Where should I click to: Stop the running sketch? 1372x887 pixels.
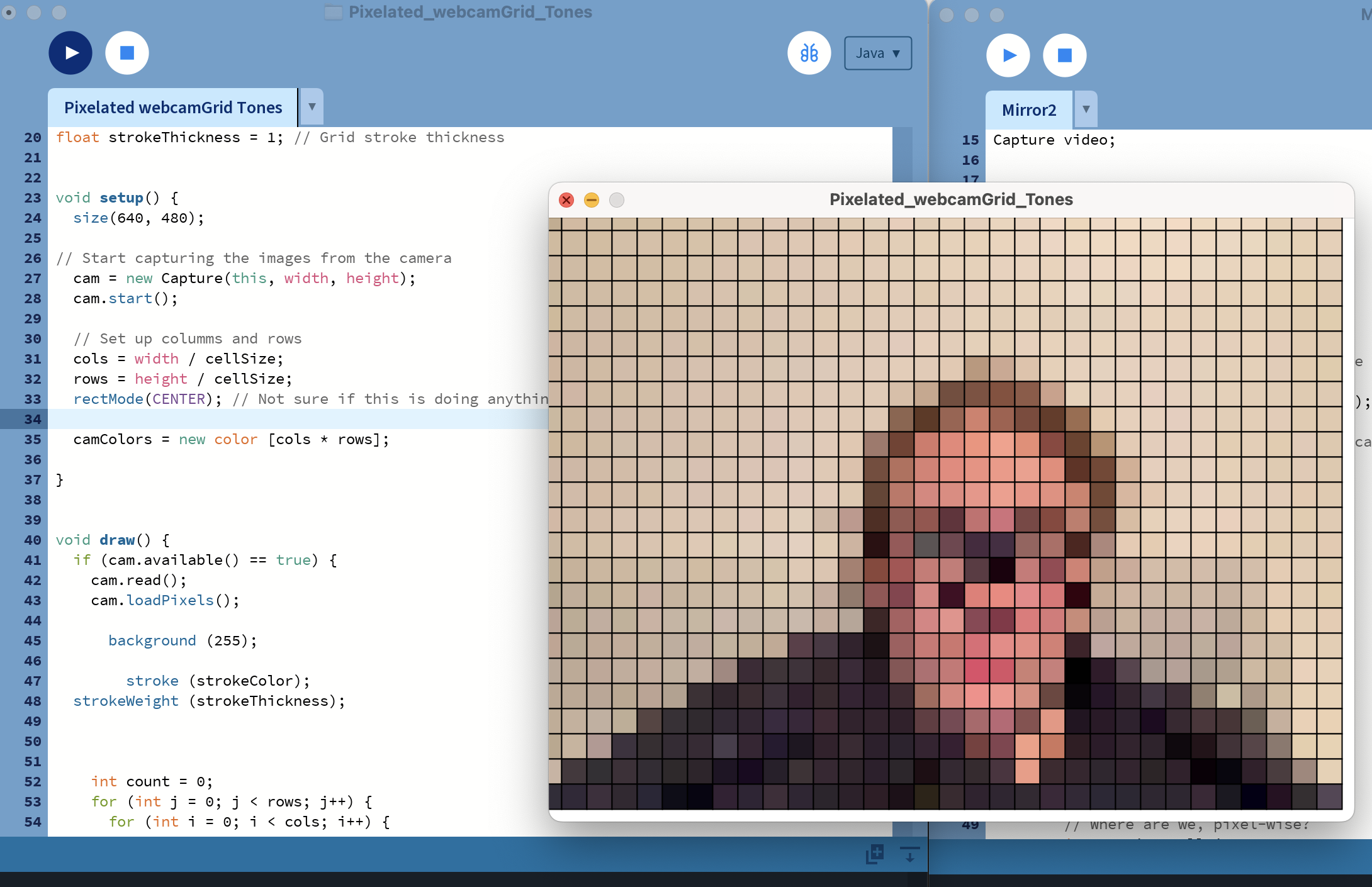tap(127, 53)
